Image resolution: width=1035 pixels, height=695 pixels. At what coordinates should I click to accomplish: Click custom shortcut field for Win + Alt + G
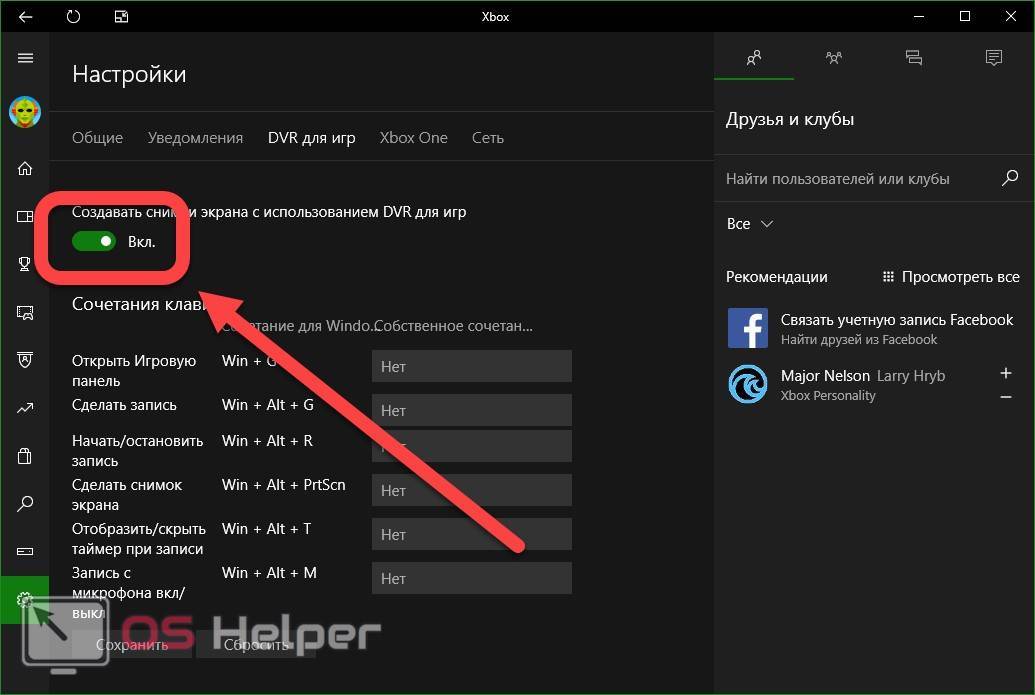[471, 410]
